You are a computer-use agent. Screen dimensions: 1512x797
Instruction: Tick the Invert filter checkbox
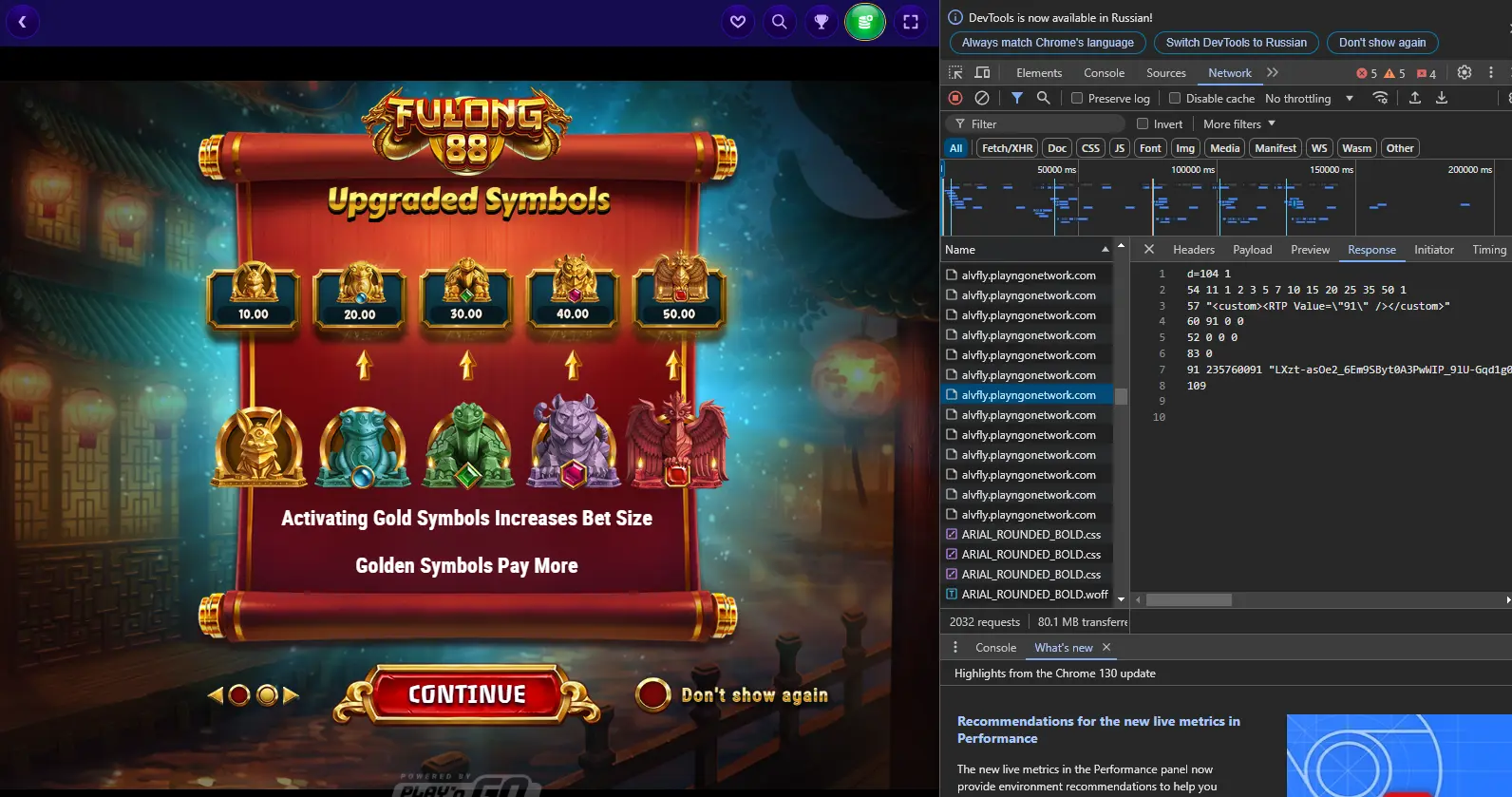(1143, 123)
